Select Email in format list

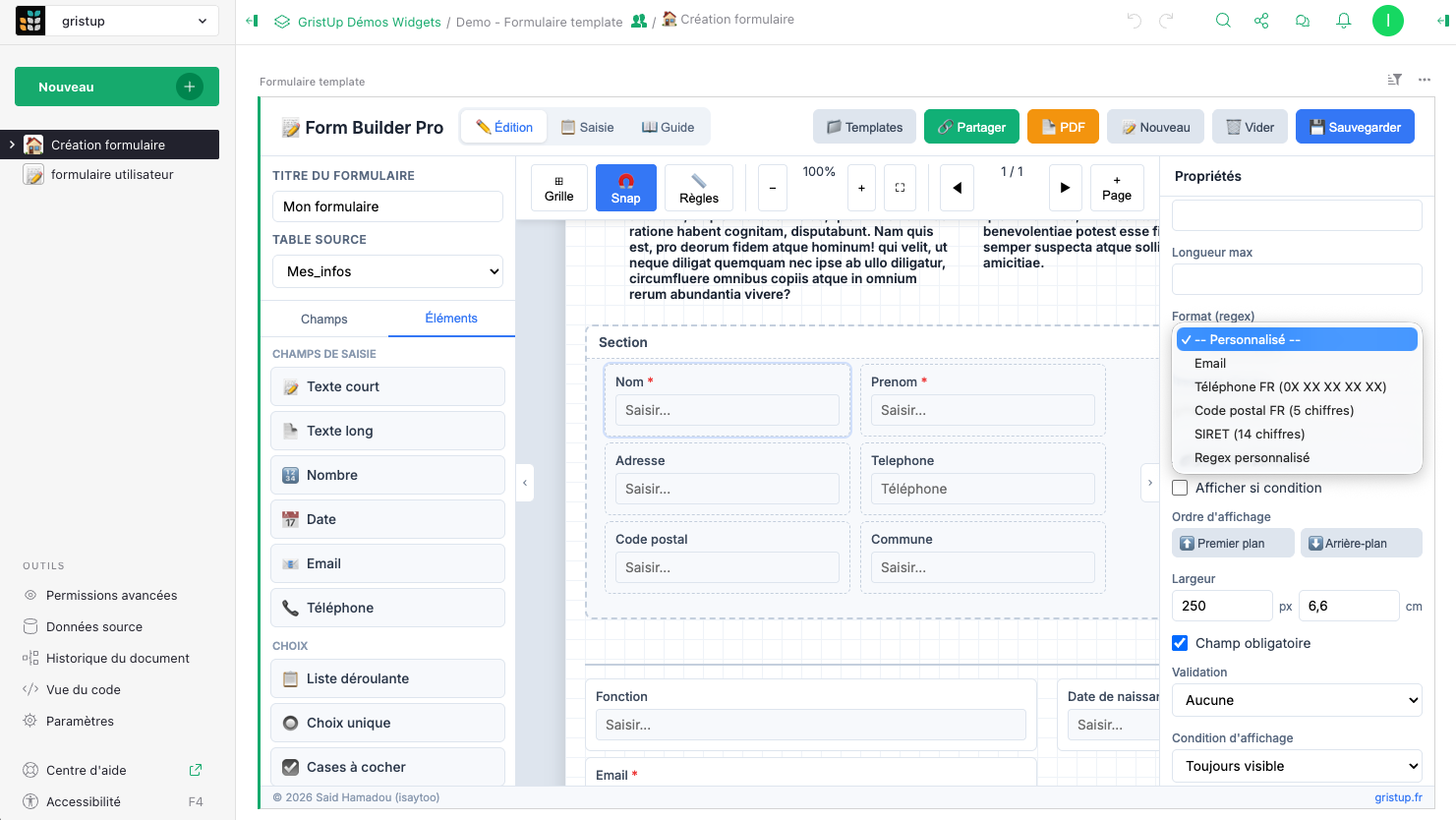1210,364
